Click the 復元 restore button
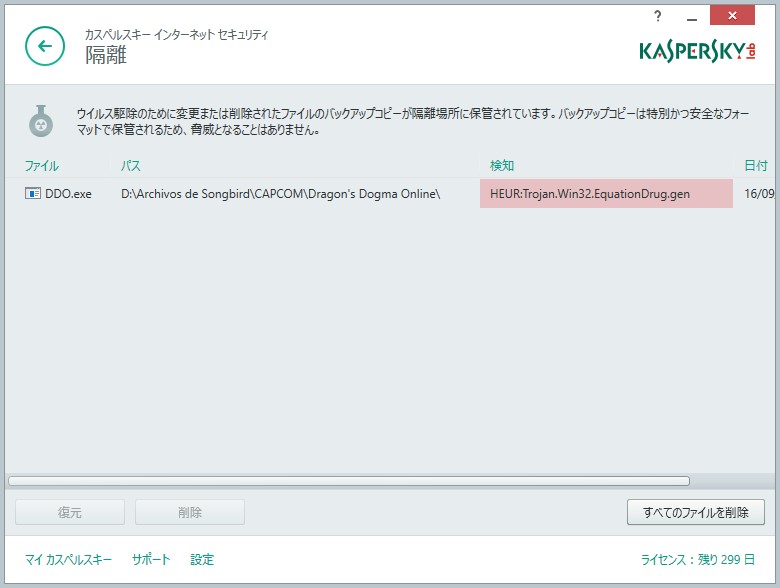 pos(70,512)
